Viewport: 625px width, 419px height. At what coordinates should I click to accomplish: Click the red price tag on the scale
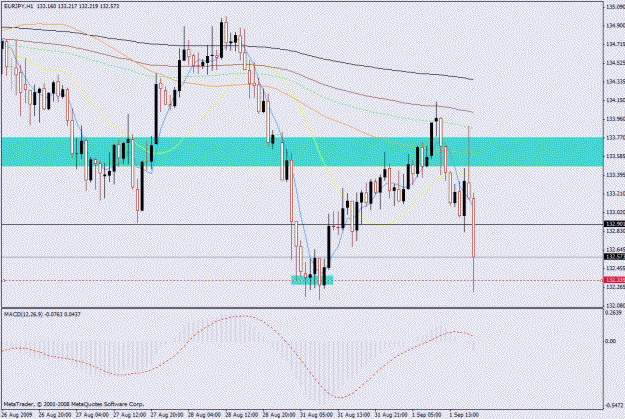point(614,280)
